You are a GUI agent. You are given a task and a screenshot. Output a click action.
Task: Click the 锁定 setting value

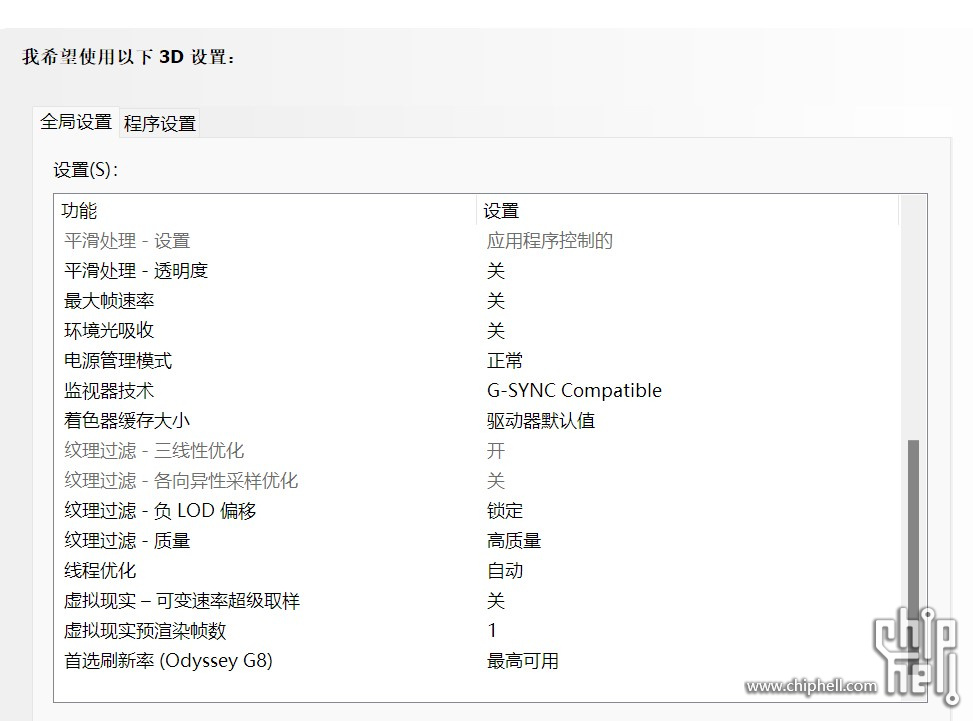click(x=504, y=511)
